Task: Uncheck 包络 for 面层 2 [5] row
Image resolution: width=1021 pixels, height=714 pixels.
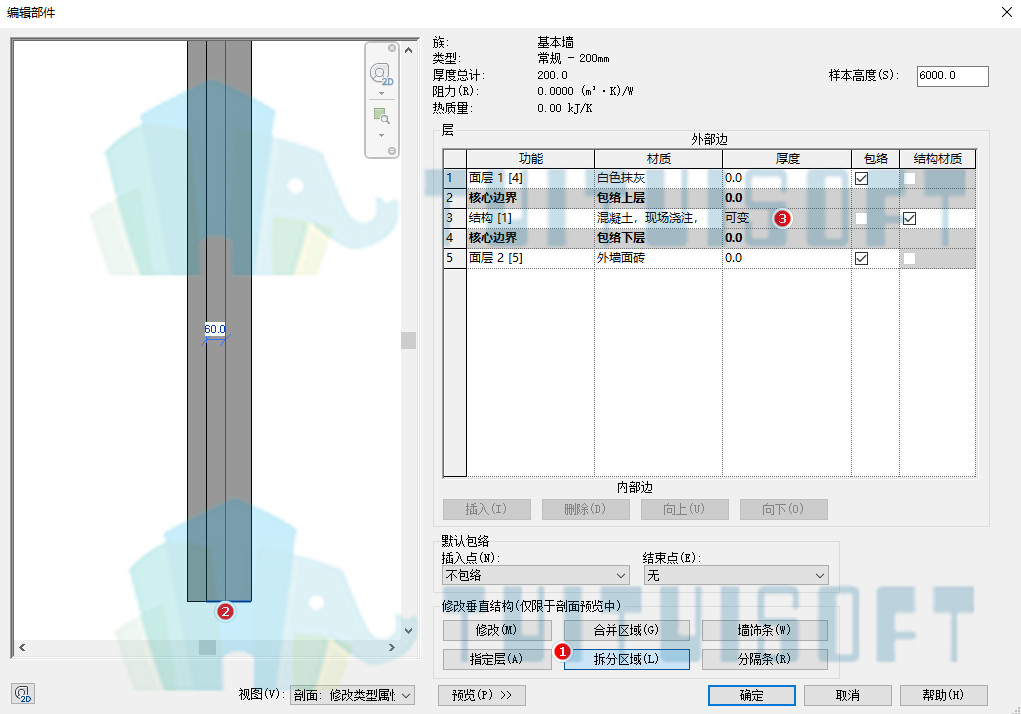Action: tap(861, 258)
